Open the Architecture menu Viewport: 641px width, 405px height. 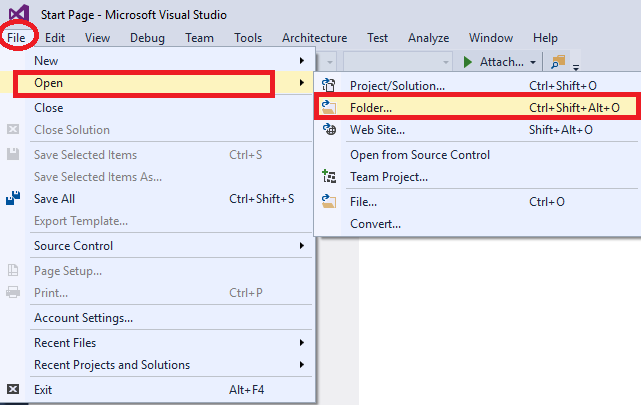[x=314, y=38]
